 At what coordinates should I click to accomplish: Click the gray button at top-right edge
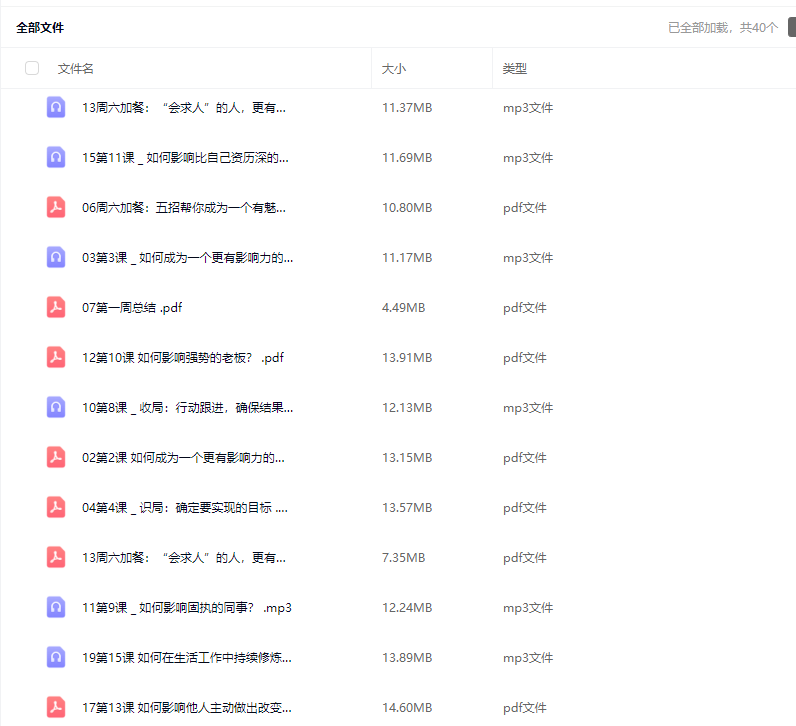[791, 27]
